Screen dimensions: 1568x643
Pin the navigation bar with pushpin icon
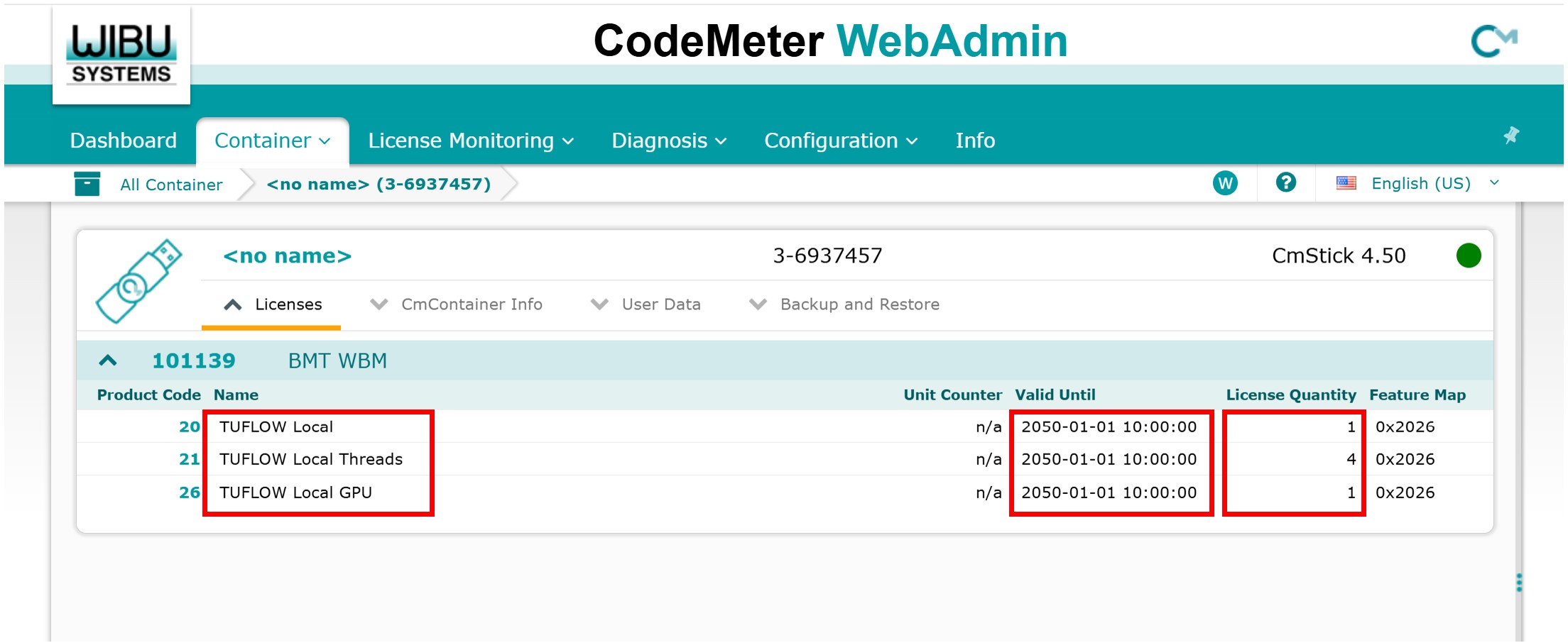[x=1511, y=135]
